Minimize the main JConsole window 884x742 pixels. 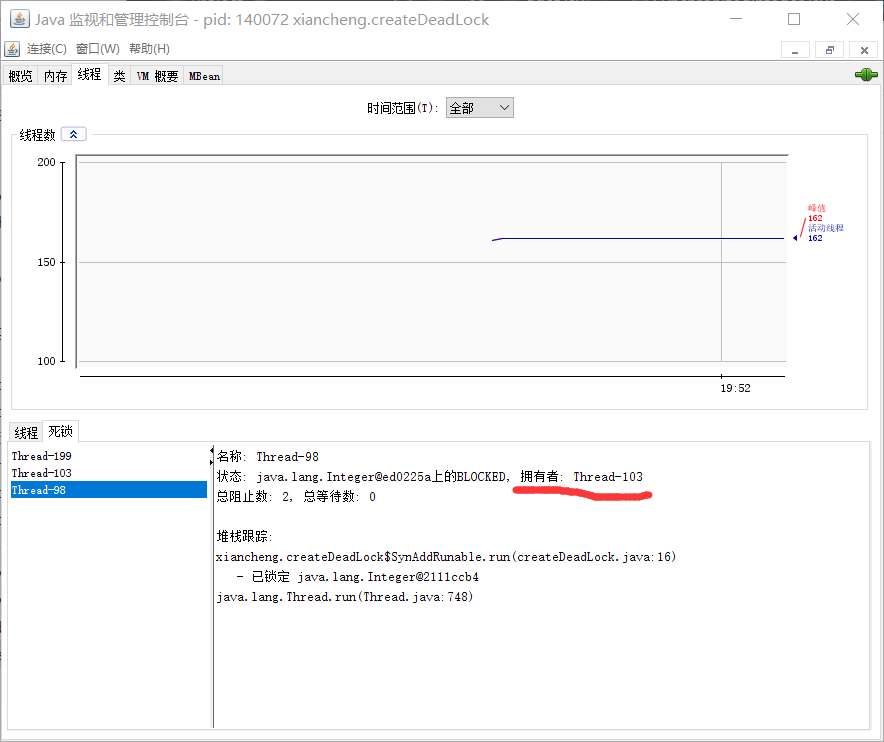coord(736,19)
